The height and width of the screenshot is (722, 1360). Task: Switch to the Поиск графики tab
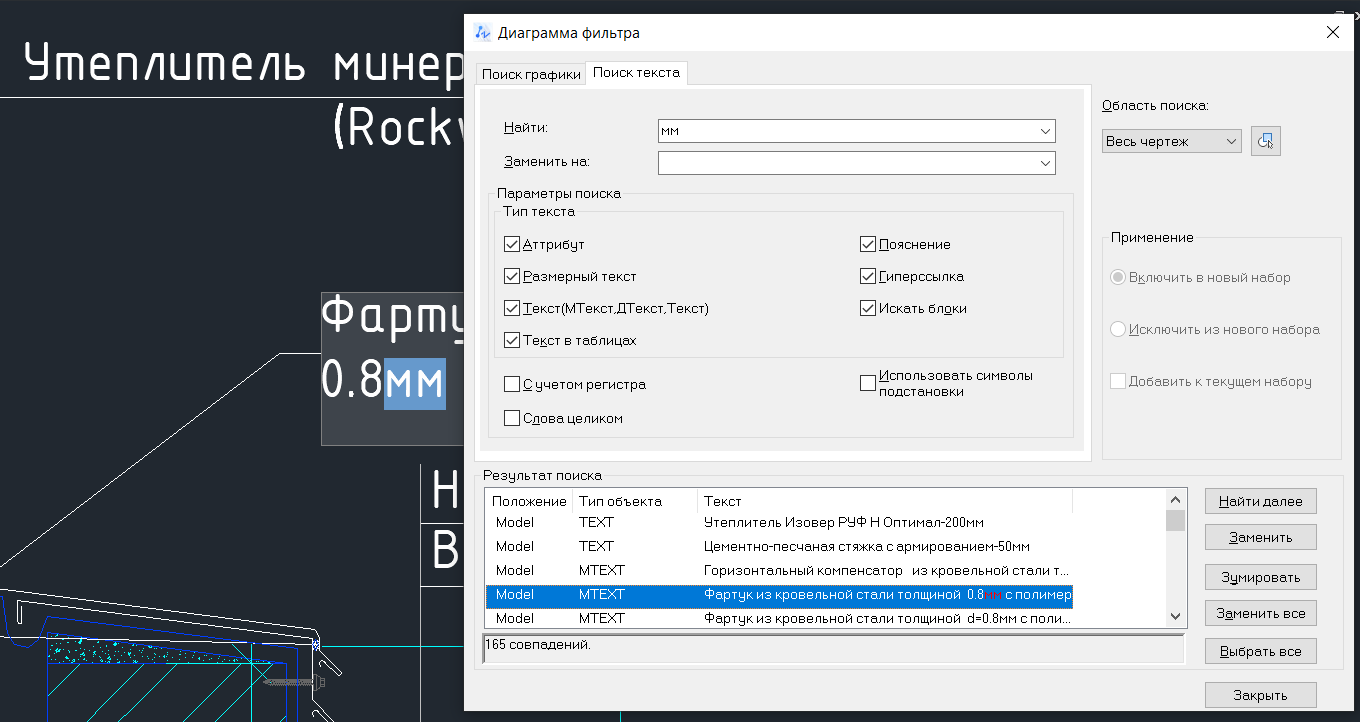point(531,74)
